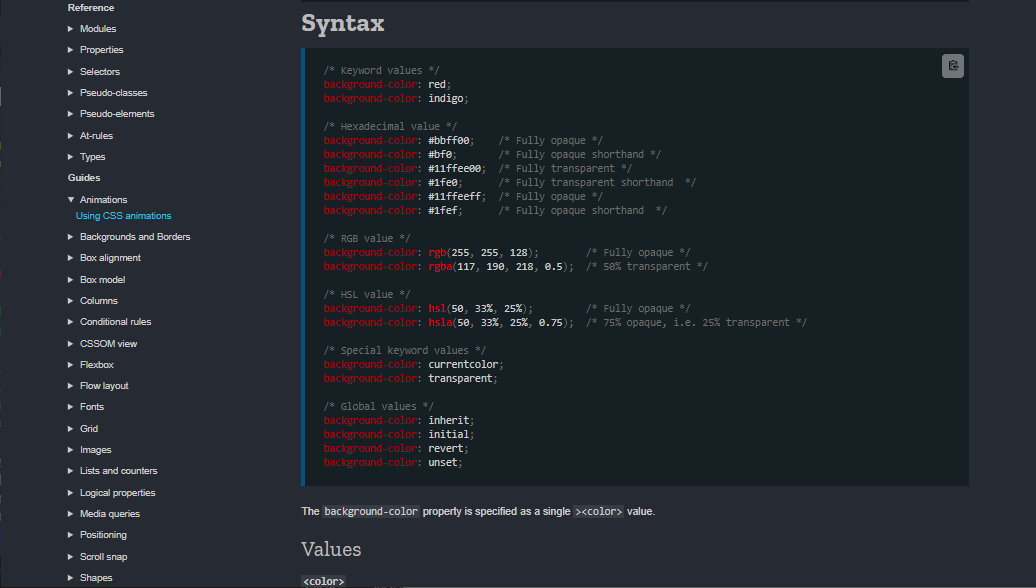Copy the syntax code block to clipboard
Image resolution: width=1036 pixels, height=588 pixels.
[952, 66]
